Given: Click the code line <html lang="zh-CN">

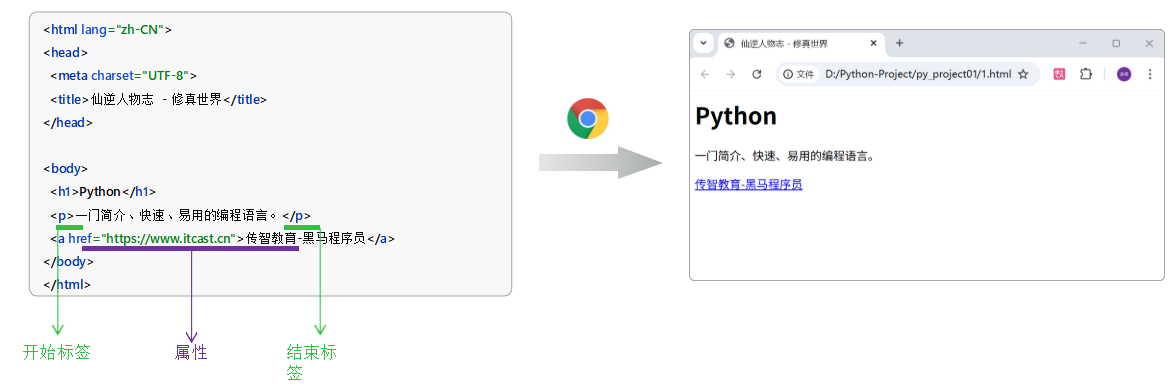Looking at the screenshot, I should (x=108, y=30).
